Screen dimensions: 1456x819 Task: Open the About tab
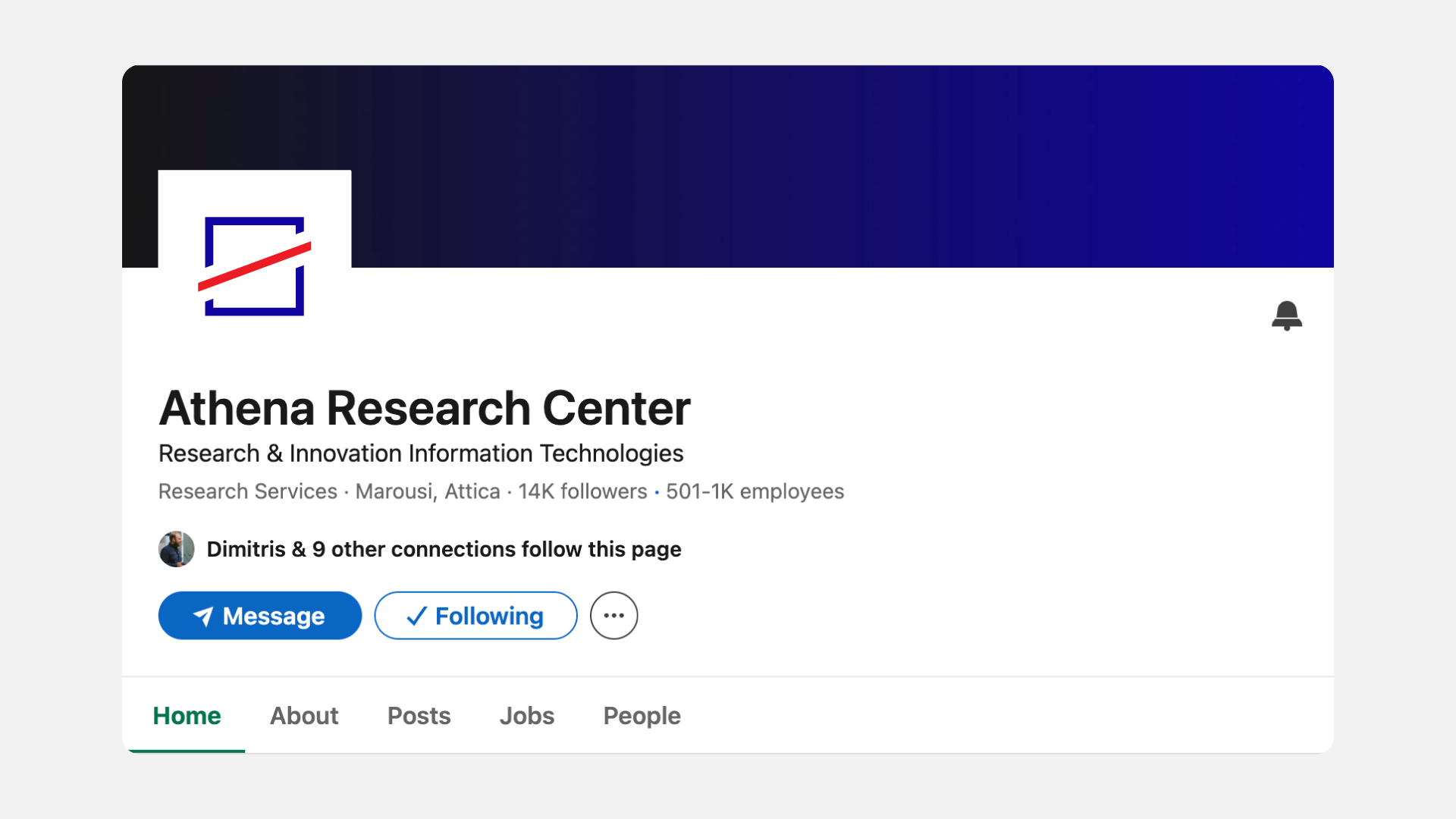coord(304,716)
